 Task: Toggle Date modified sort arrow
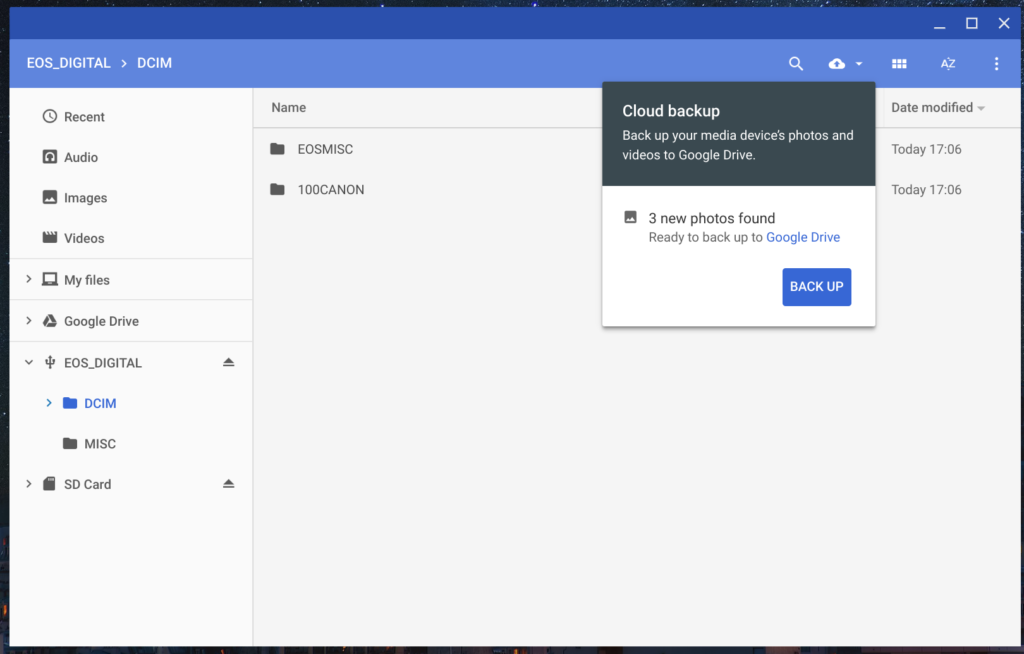point(981,108)
